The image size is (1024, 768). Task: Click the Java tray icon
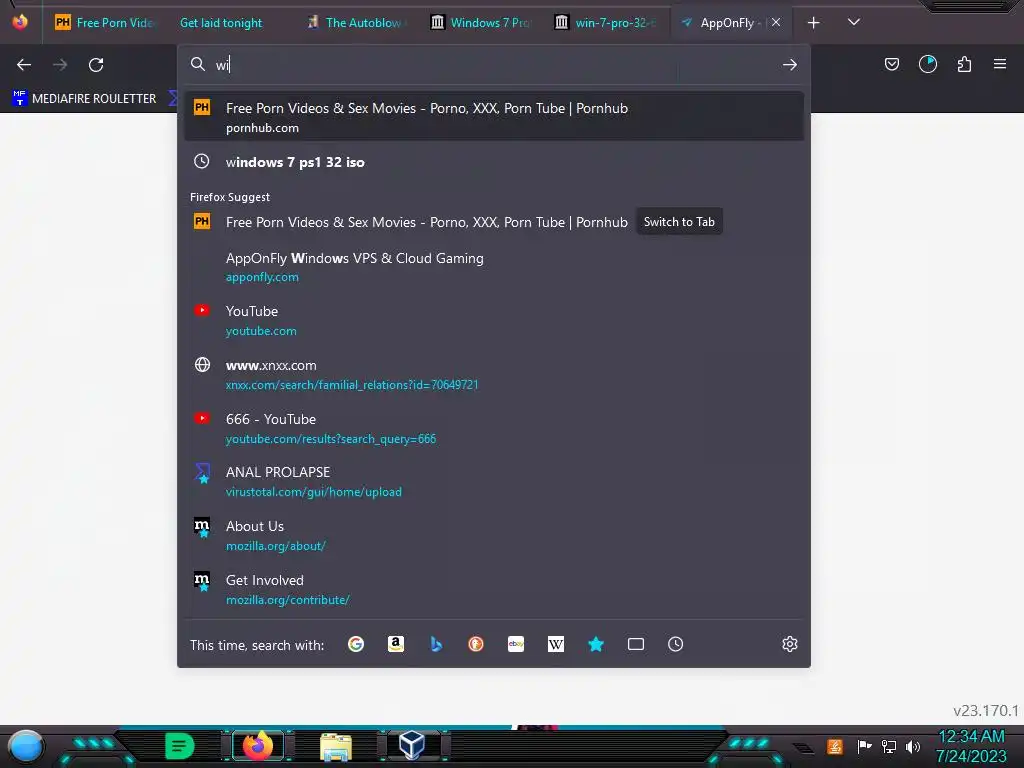point(835,746)
